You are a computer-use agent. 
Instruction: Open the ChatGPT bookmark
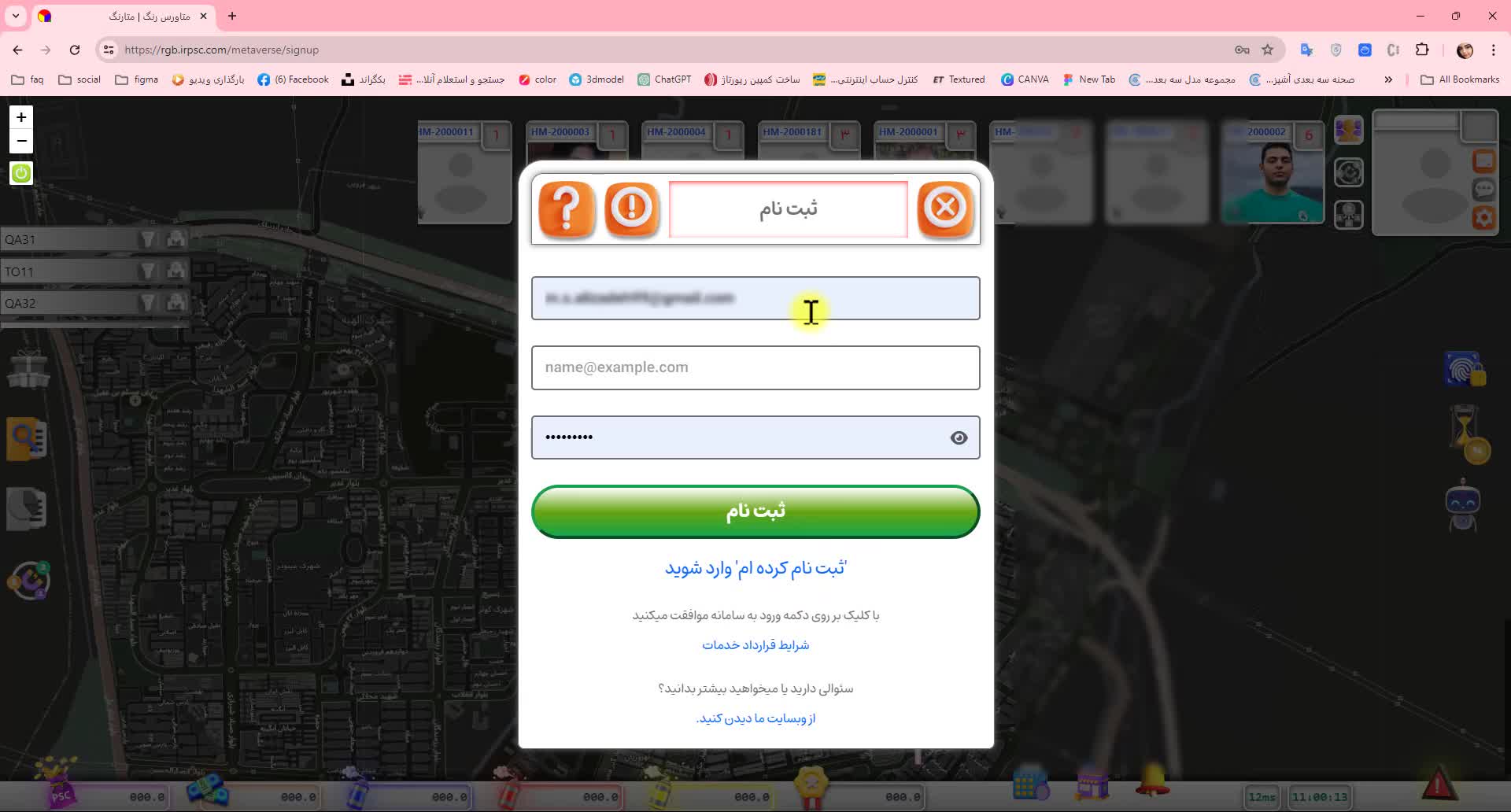663,79
